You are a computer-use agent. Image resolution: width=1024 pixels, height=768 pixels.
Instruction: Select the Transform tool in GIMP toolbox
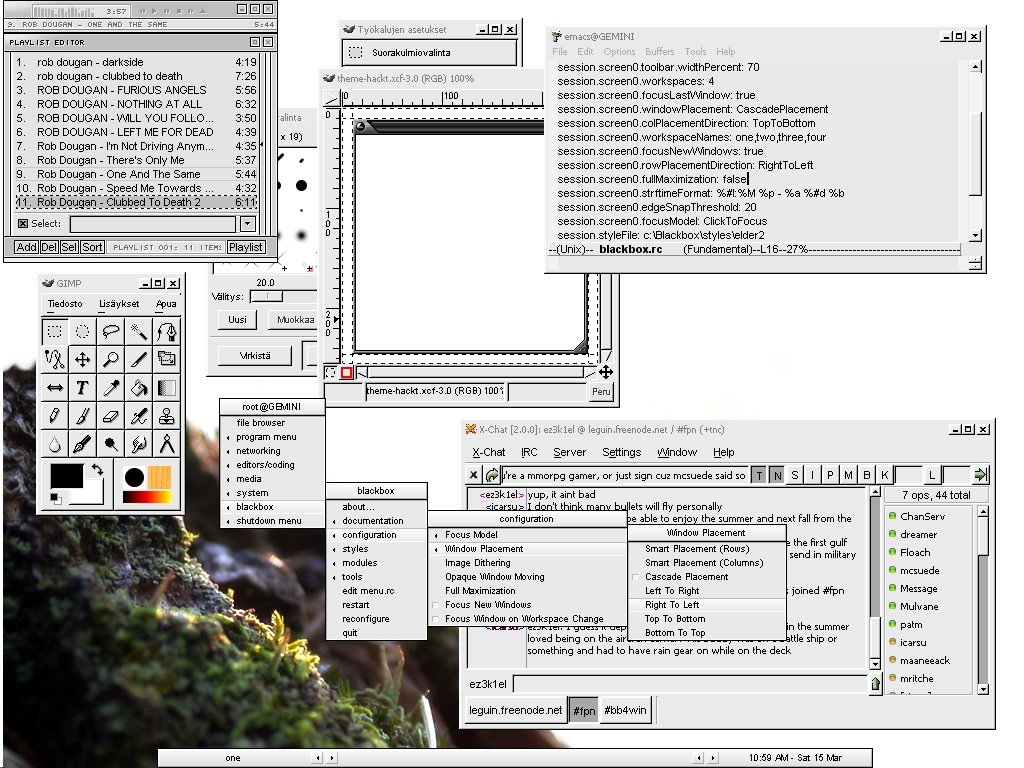tap(167, 359)
